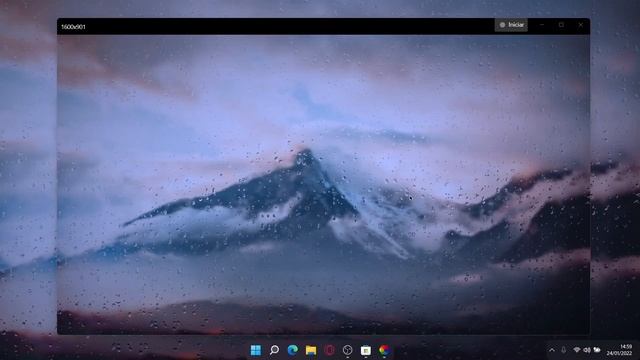Click the microphone tray icon

564,350
